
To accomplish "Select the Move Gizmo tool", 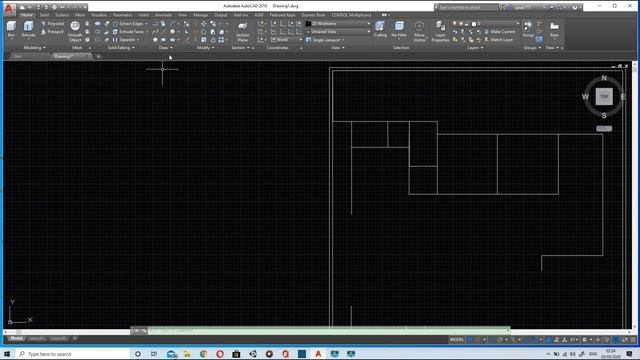I will coord(419,31).
